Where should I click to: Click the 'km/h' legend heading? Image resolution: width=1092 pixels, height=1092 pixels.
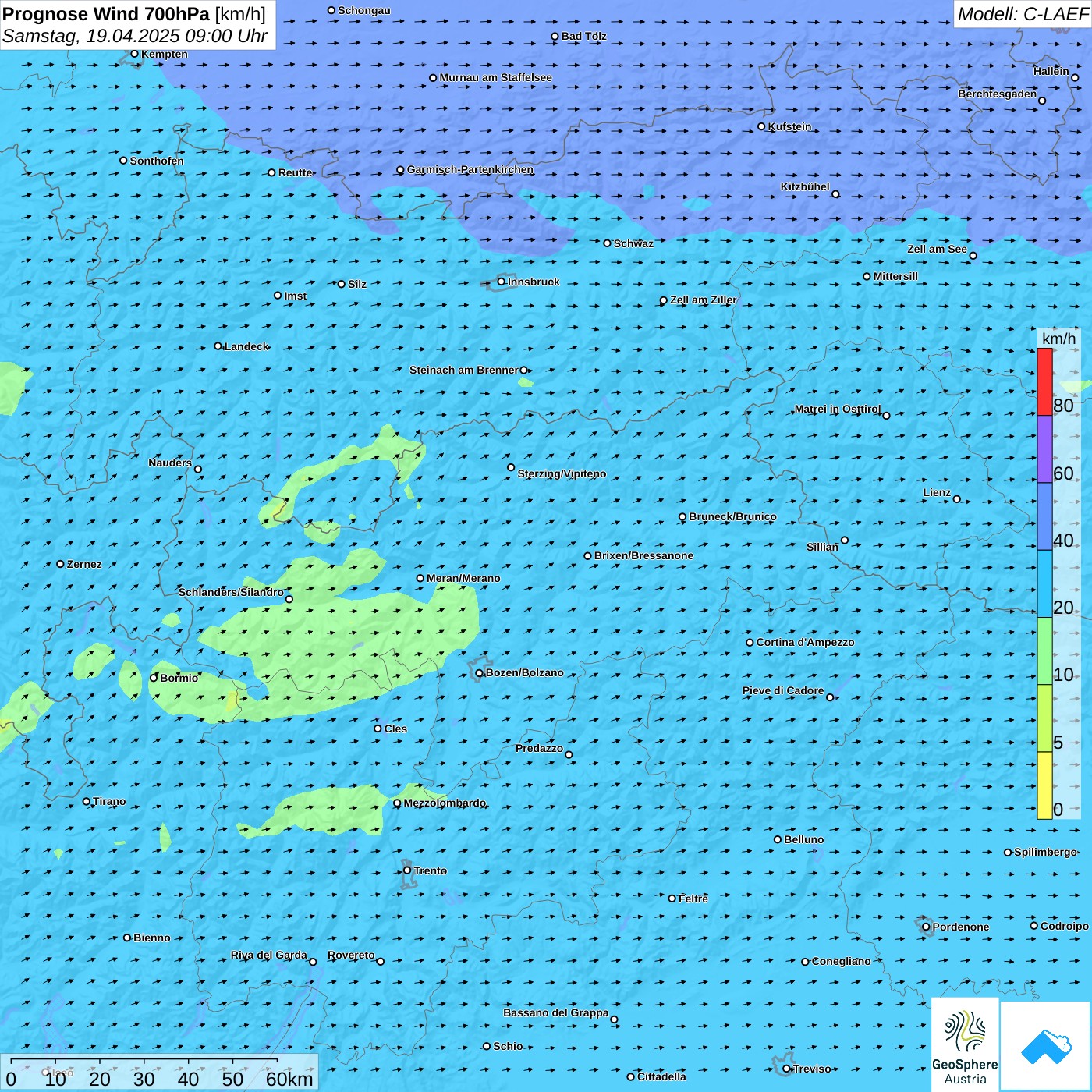1058,339
